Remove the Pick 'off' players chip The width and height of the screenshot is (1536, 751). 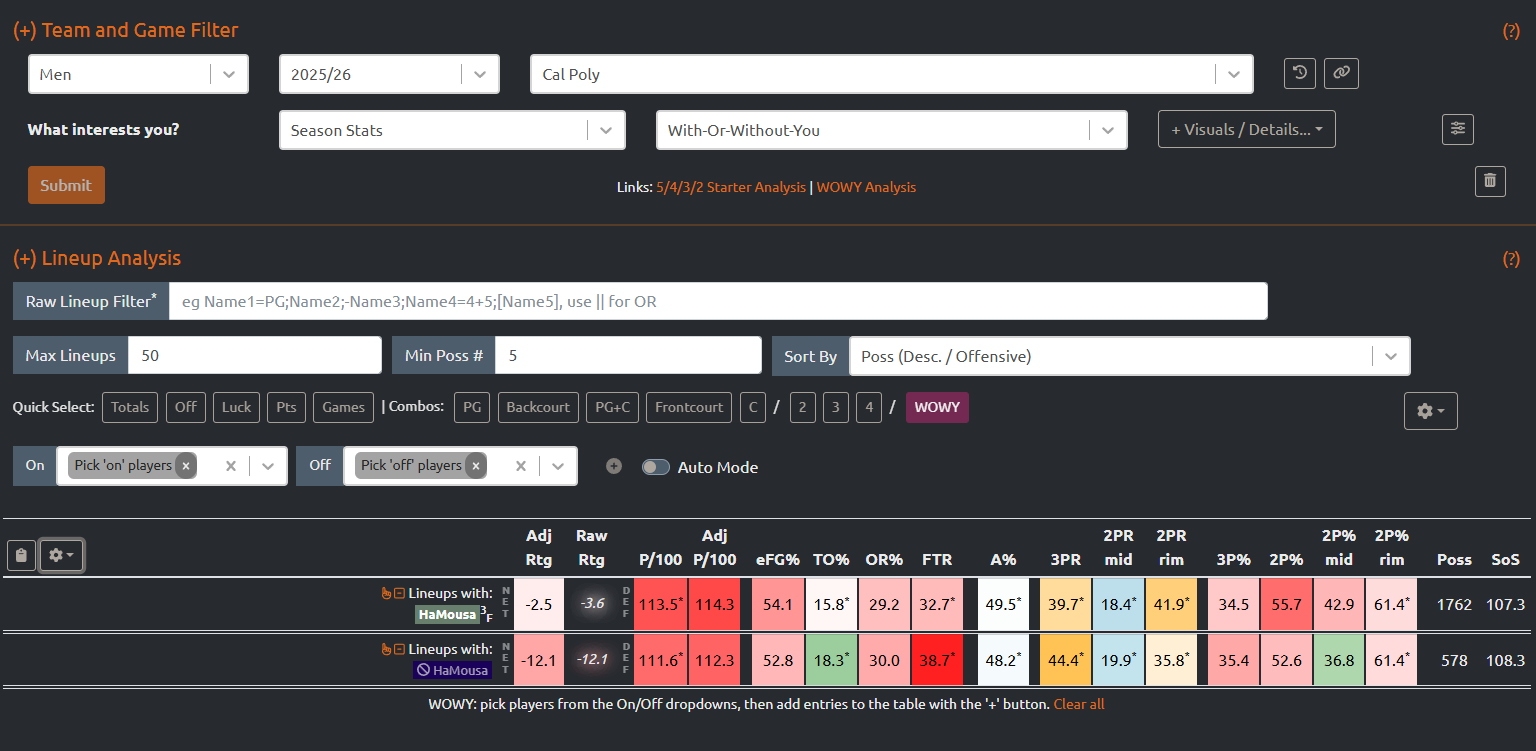tap(475, 466)
